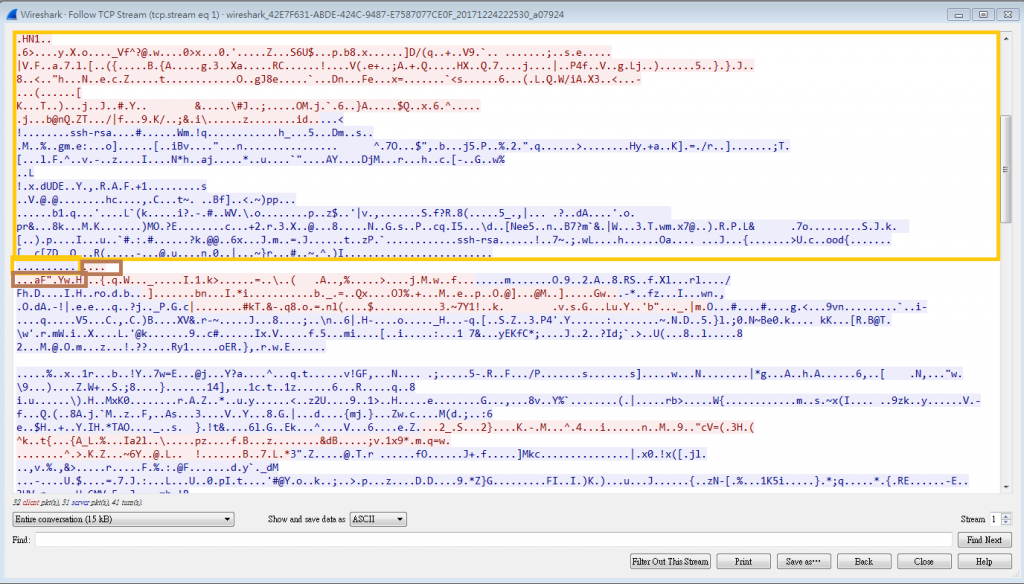This screenshot has width=1024, height=584.
Task: Click Filter Out This Stream button
Action: 670,562
